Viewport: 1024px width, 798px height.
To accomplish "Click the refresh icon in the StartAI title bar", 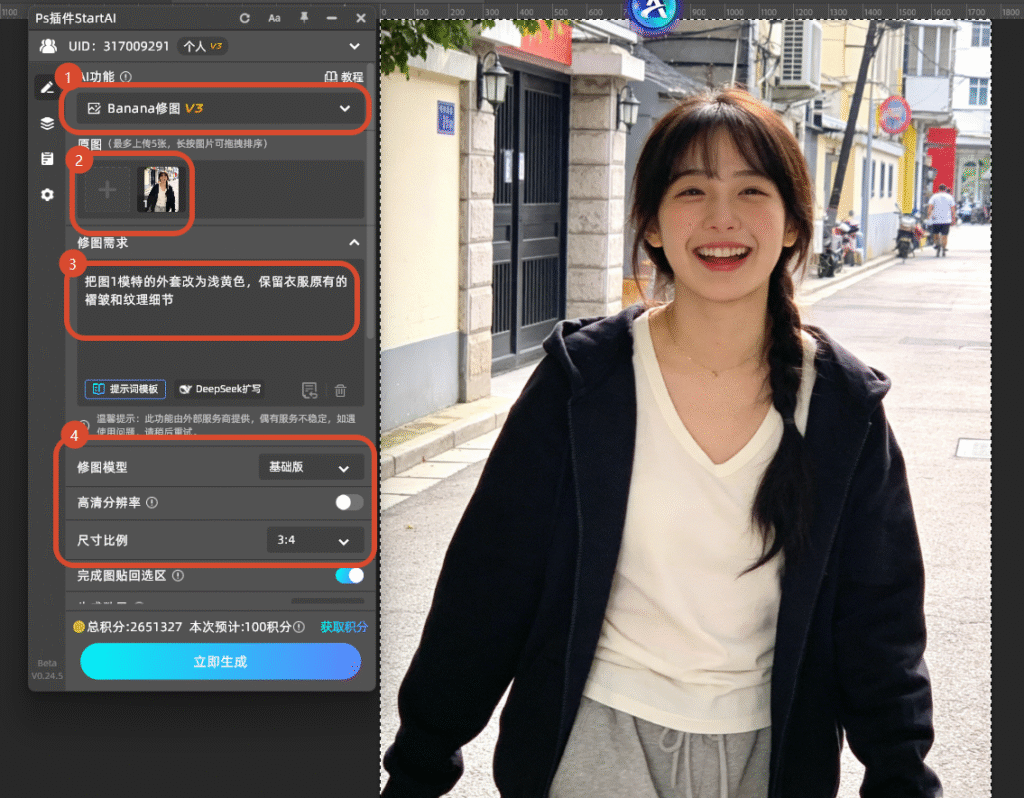I will point(244,18).
